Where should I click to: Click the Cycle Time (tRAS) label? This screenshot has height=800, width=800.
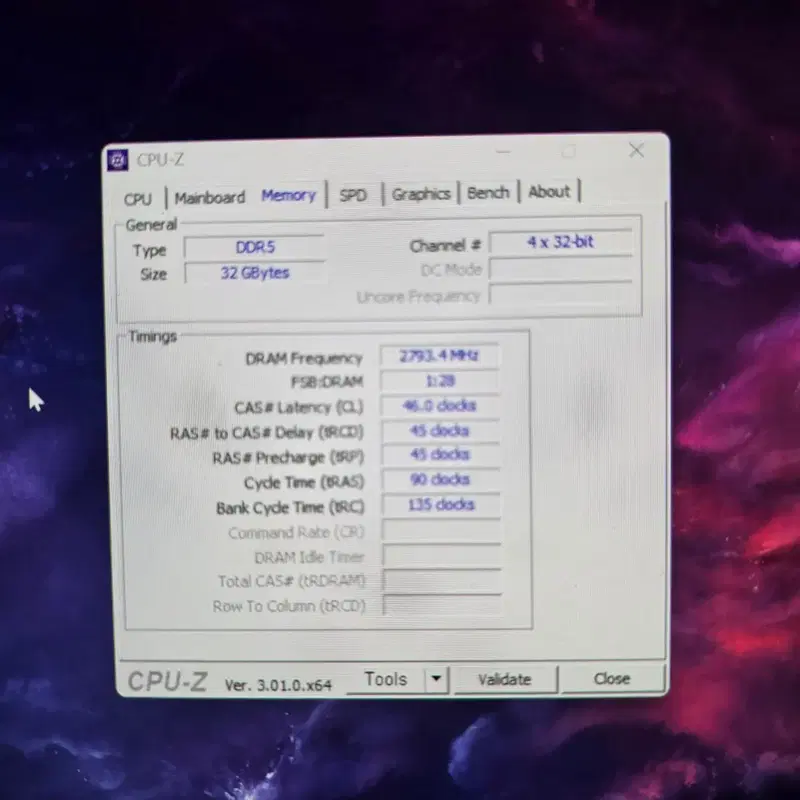pos(304,483)
